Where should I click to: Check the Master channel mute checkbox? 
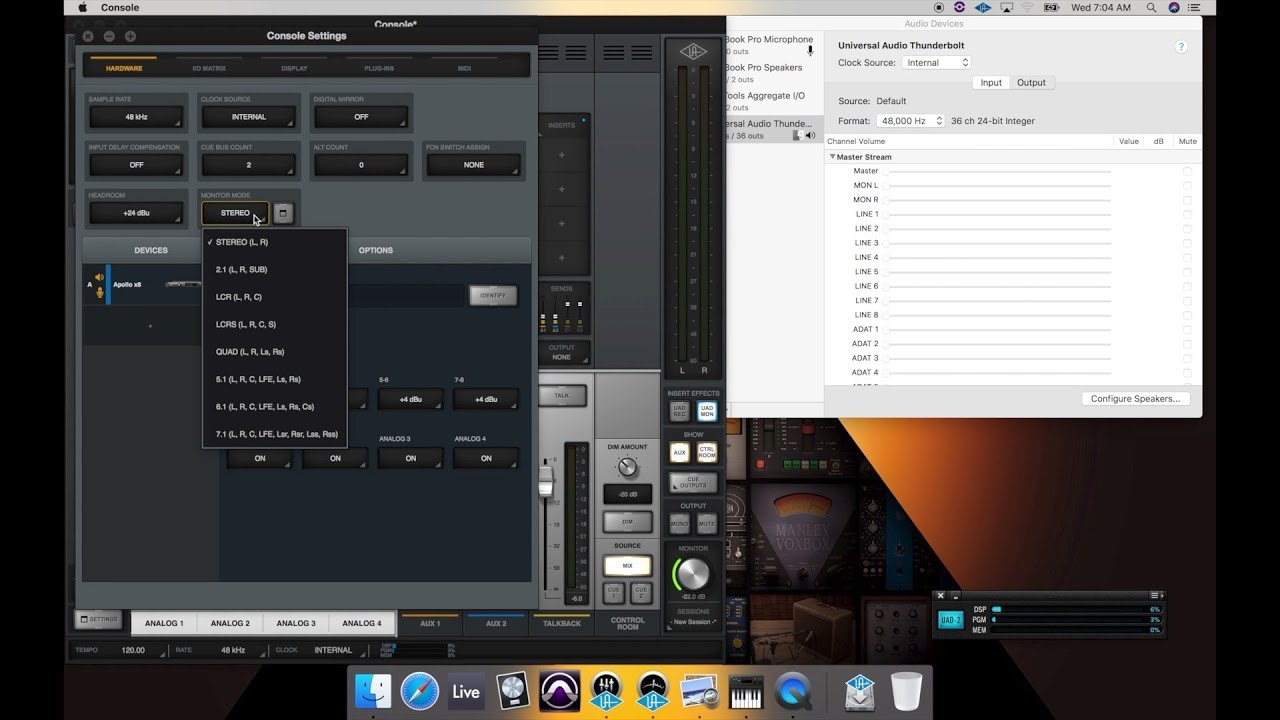tap(1187, 171)
